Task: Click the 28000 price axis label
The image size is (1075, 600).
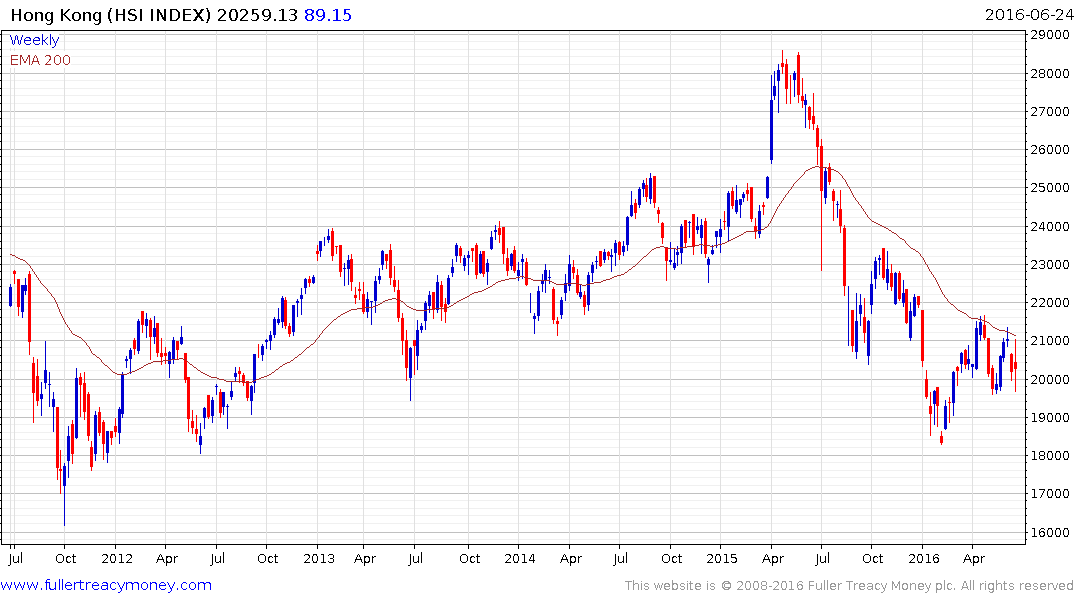Action: click(1050, 73)
